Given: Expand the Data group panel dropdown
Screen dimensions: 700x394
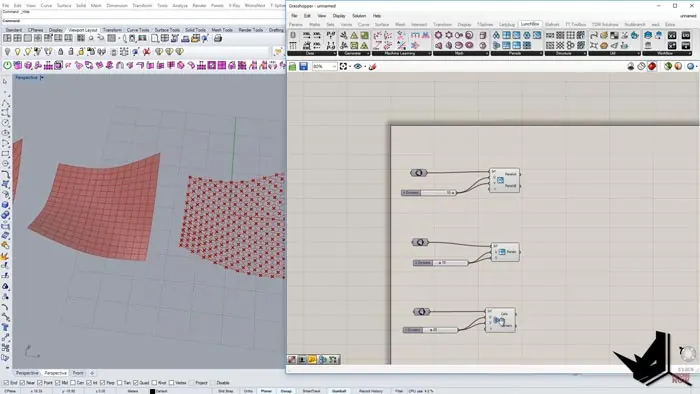Looking at the screenshot, I should tap(334, 54).
